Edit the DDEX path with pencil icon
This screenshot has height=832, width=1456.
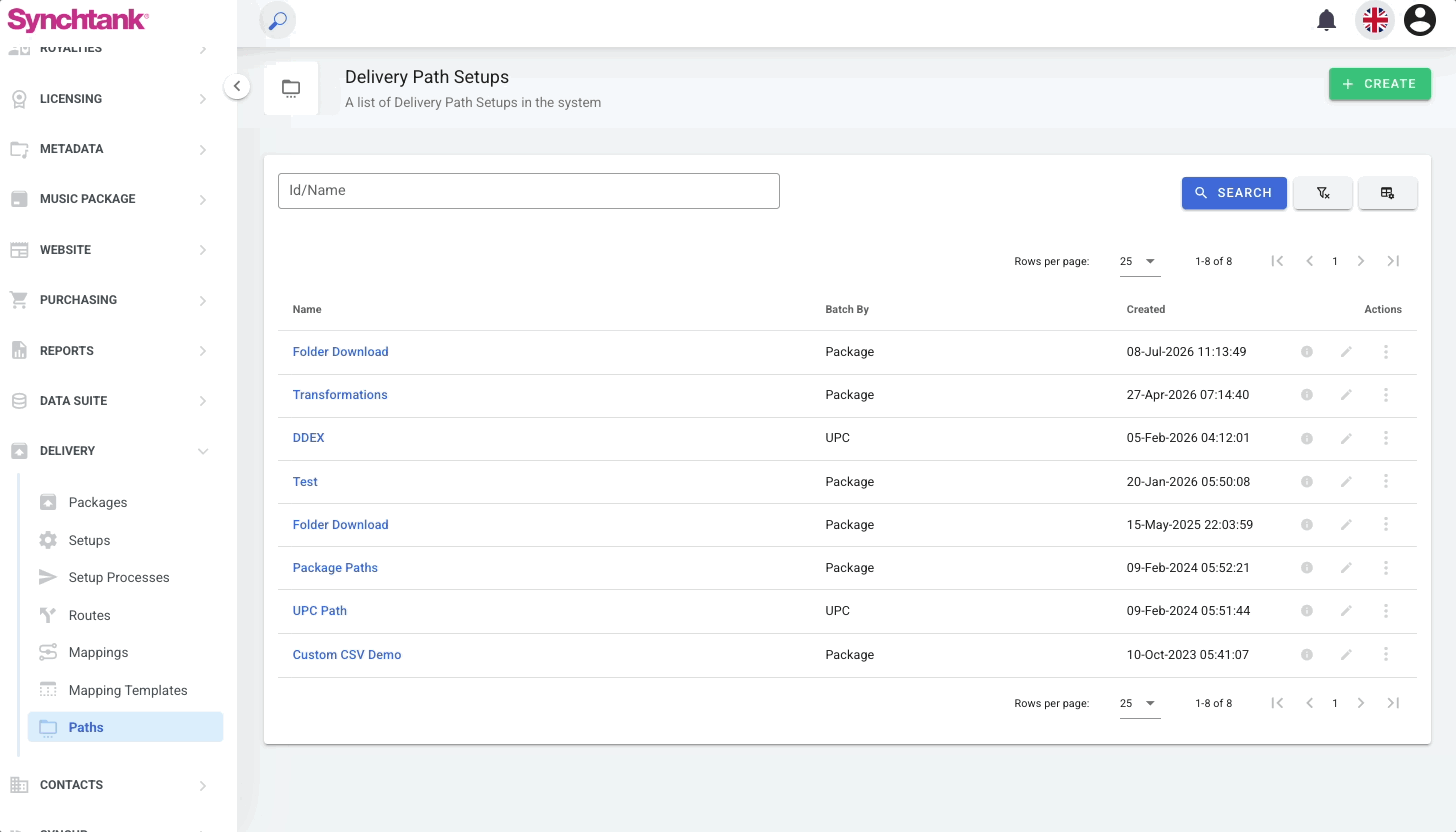(1346, 438)
